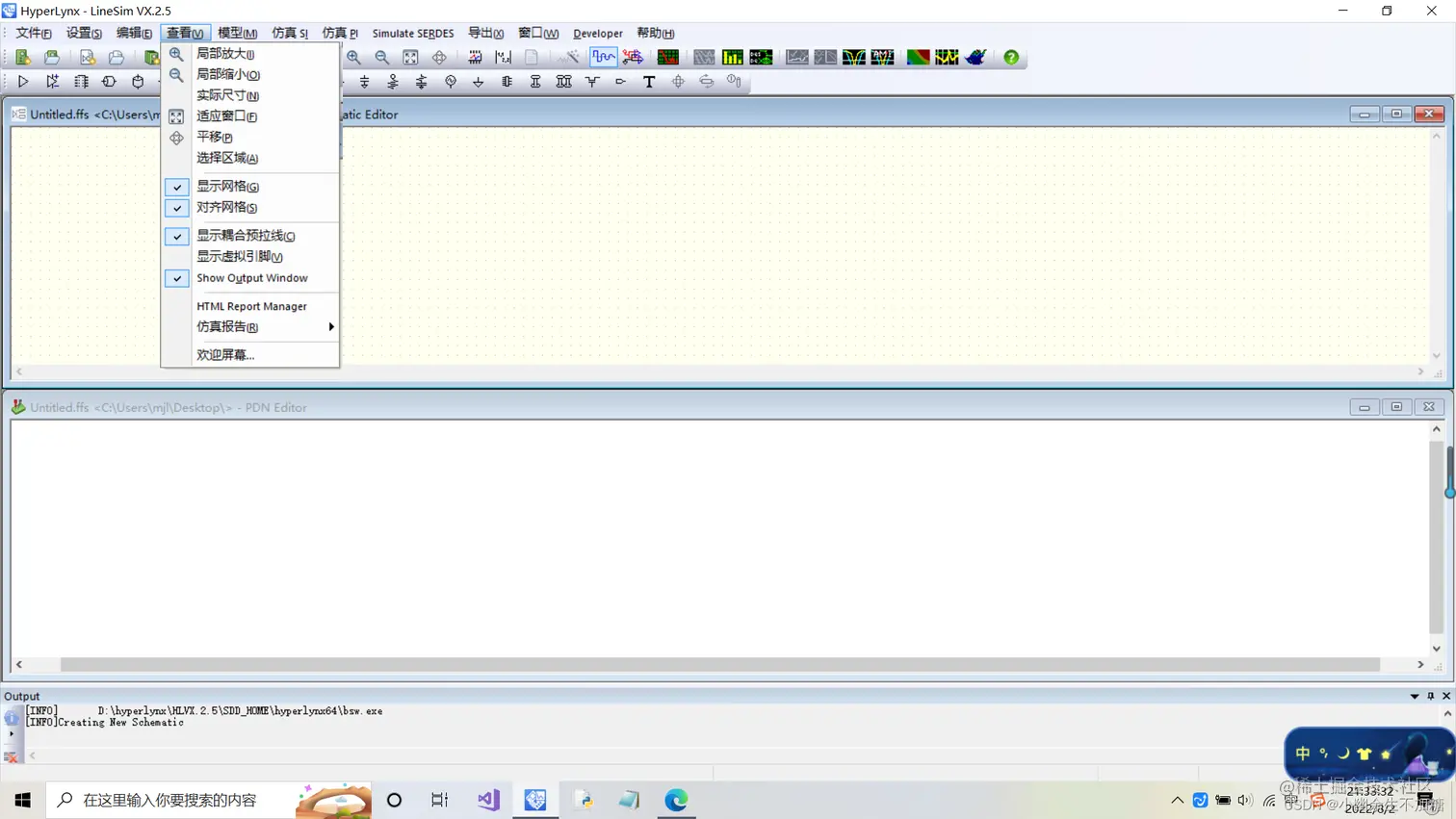The width and height of the screenshot is (1456, 819).
Task: Click the clear output red X icon
Action: click(x=11, y=757)
